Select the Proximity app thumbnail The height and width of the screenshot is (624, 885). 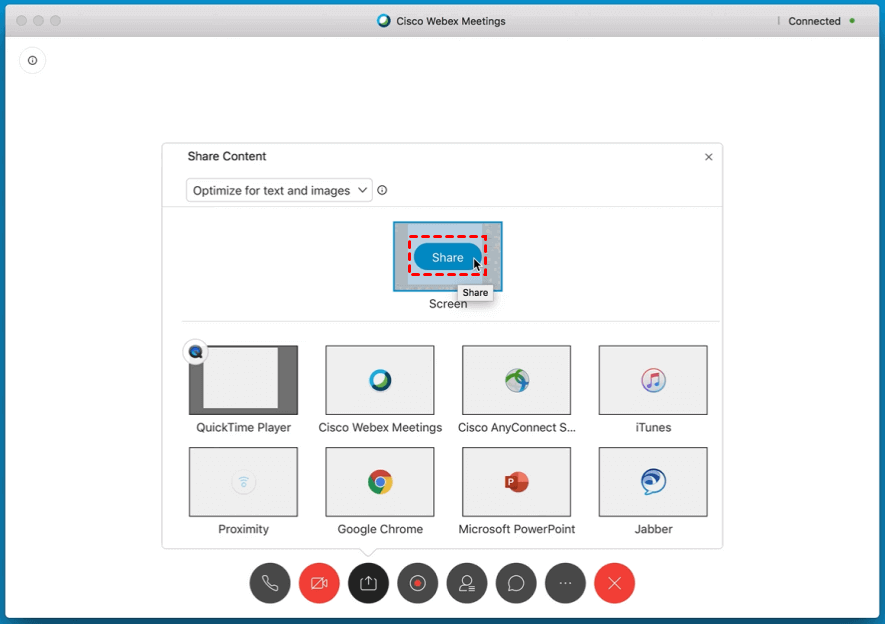tap(243, 482)
